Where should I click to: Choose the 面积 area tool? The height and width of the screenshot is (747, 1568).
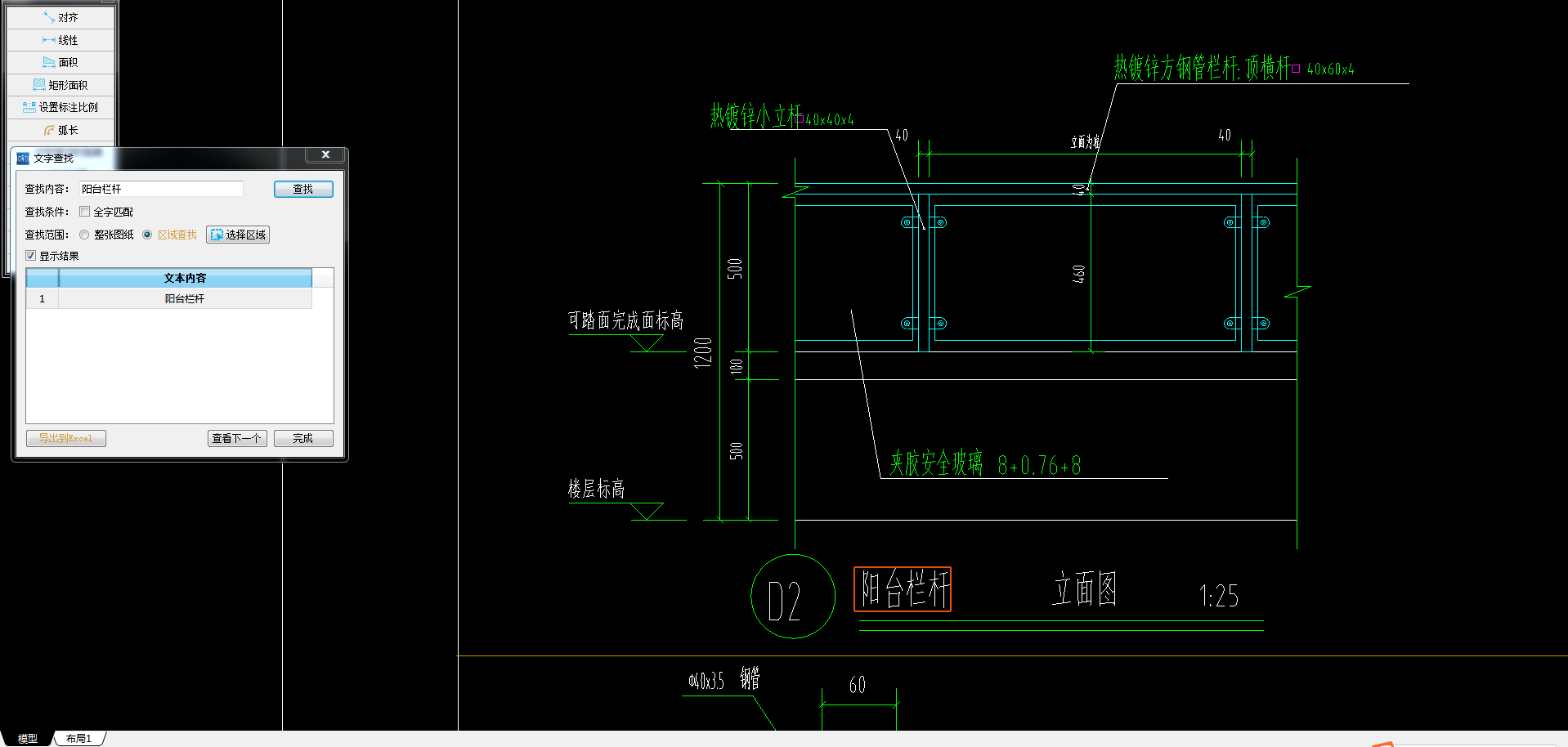pyautogui.click(x=60, y=62)
